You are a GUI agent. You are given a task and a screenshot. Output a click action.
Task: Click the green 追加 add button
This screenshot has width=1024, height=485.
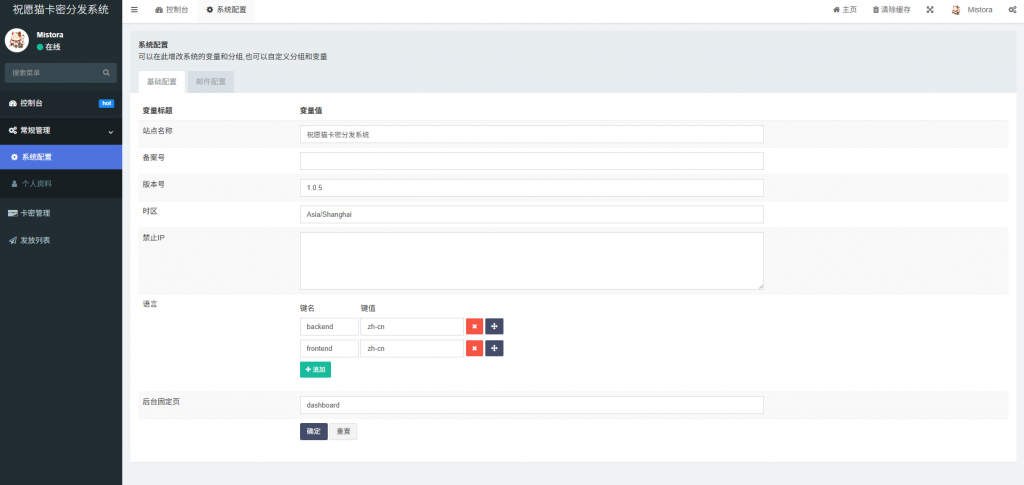315,369
